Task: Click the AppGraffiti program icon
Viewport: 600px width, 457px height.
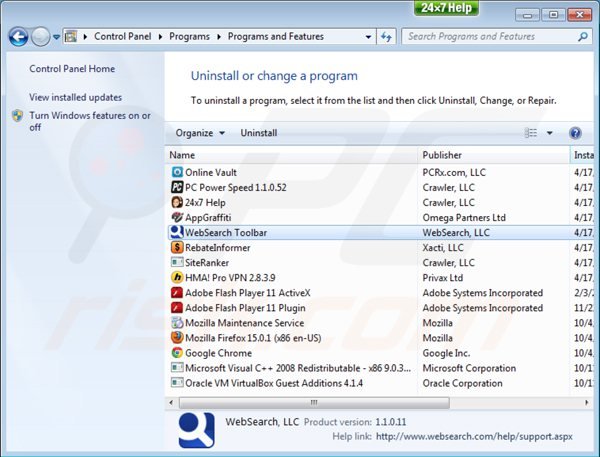Action: point(177,217)
